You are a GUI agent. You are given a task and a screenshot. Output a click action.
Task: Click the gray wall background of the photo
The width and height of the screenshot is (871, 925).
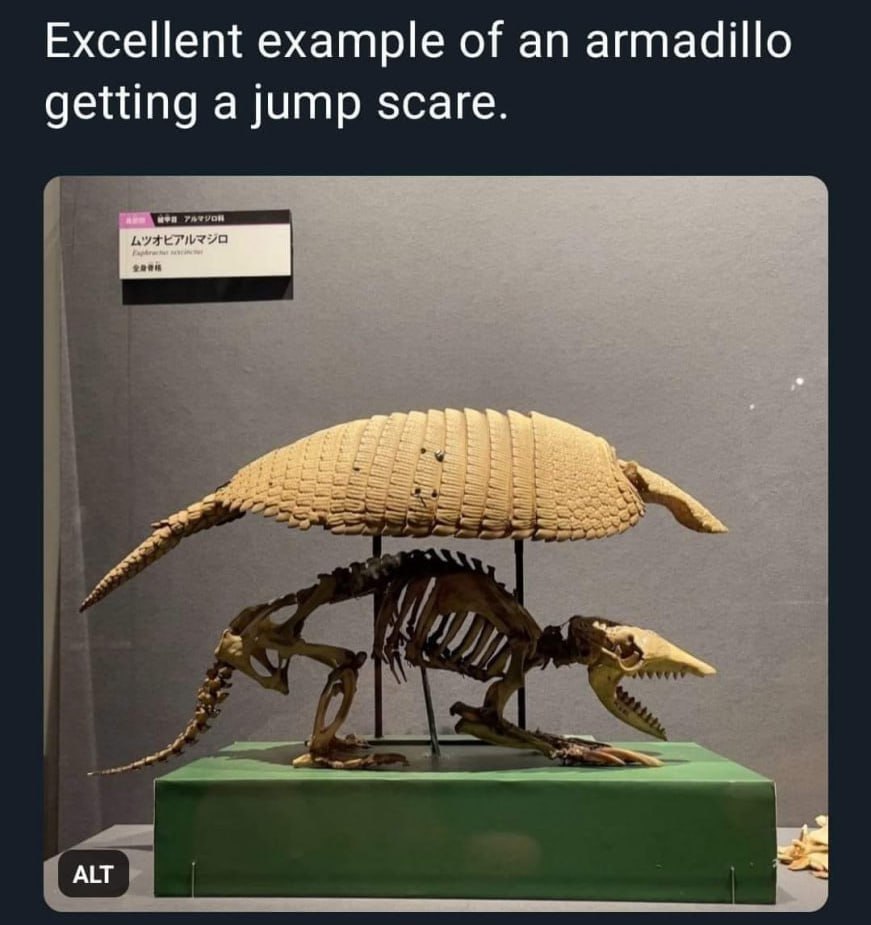(531, 295)
